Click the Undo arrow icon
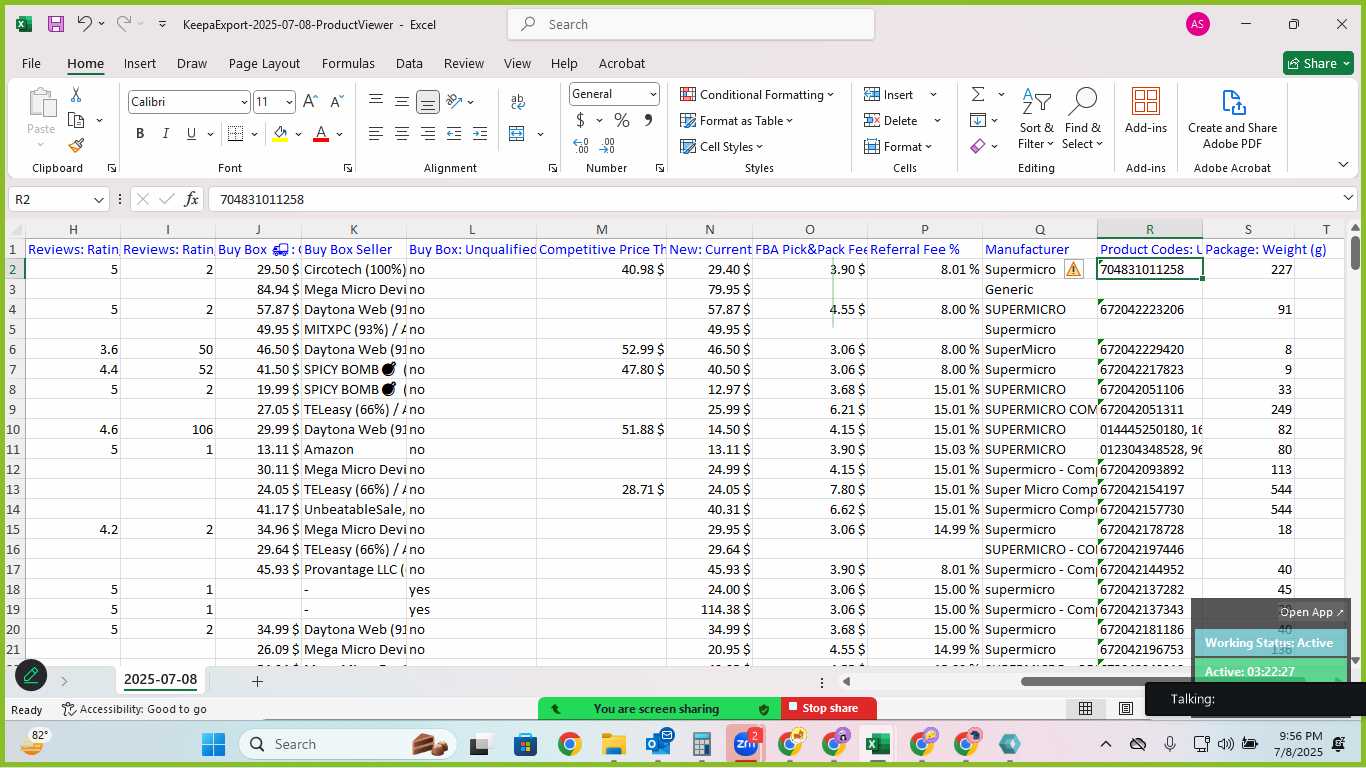The height and width of the screenshot is (768, 1366). [85, 24]
